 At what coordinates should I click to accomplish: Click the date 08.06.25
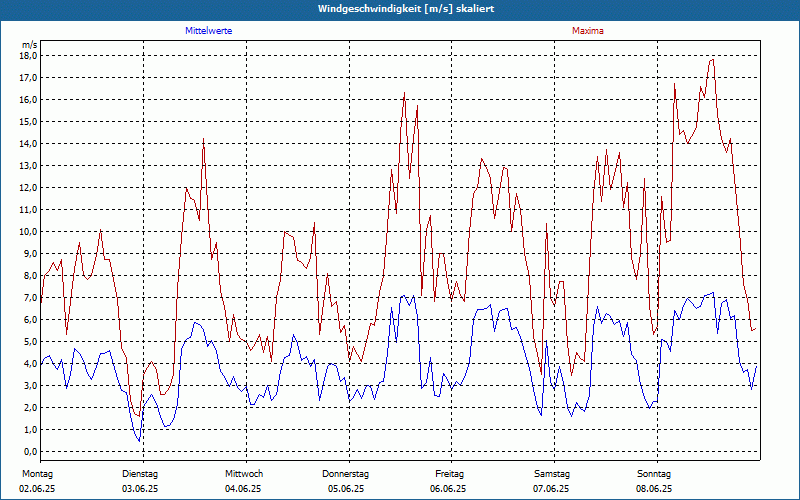pyautogui.click(x=654, y=489)
